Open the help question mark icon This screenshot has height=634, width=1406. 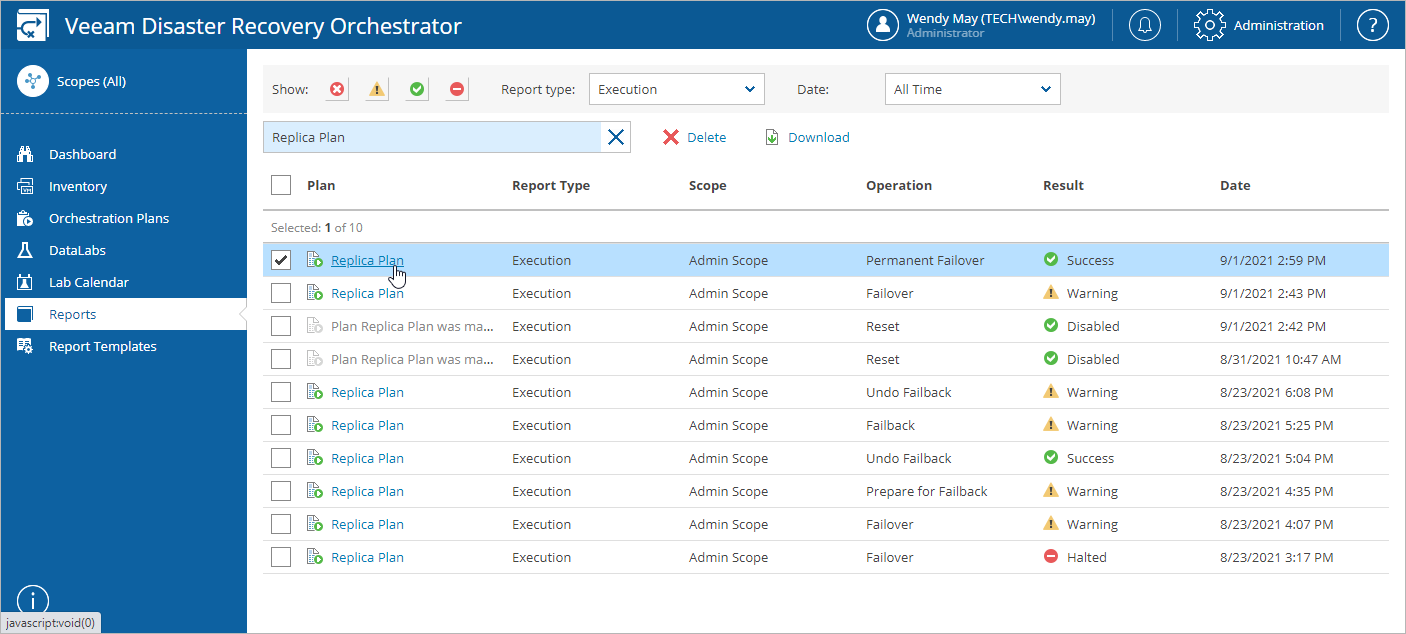[x=1373, y=25]
